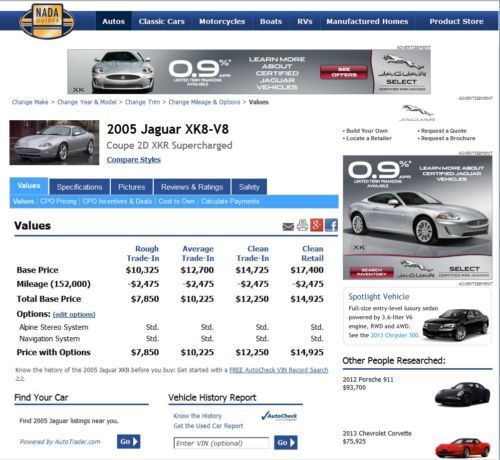Open Manufactured Homes section
Screen dimensions: 500x460
click(367, 21)
